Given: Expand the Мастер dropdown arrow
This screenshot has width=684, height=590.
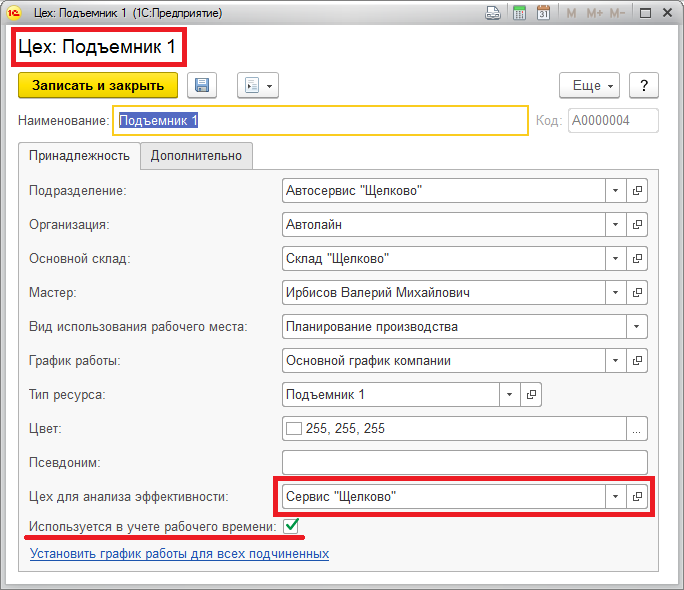Looking at the screenshot, I should [x=616, y=293].
